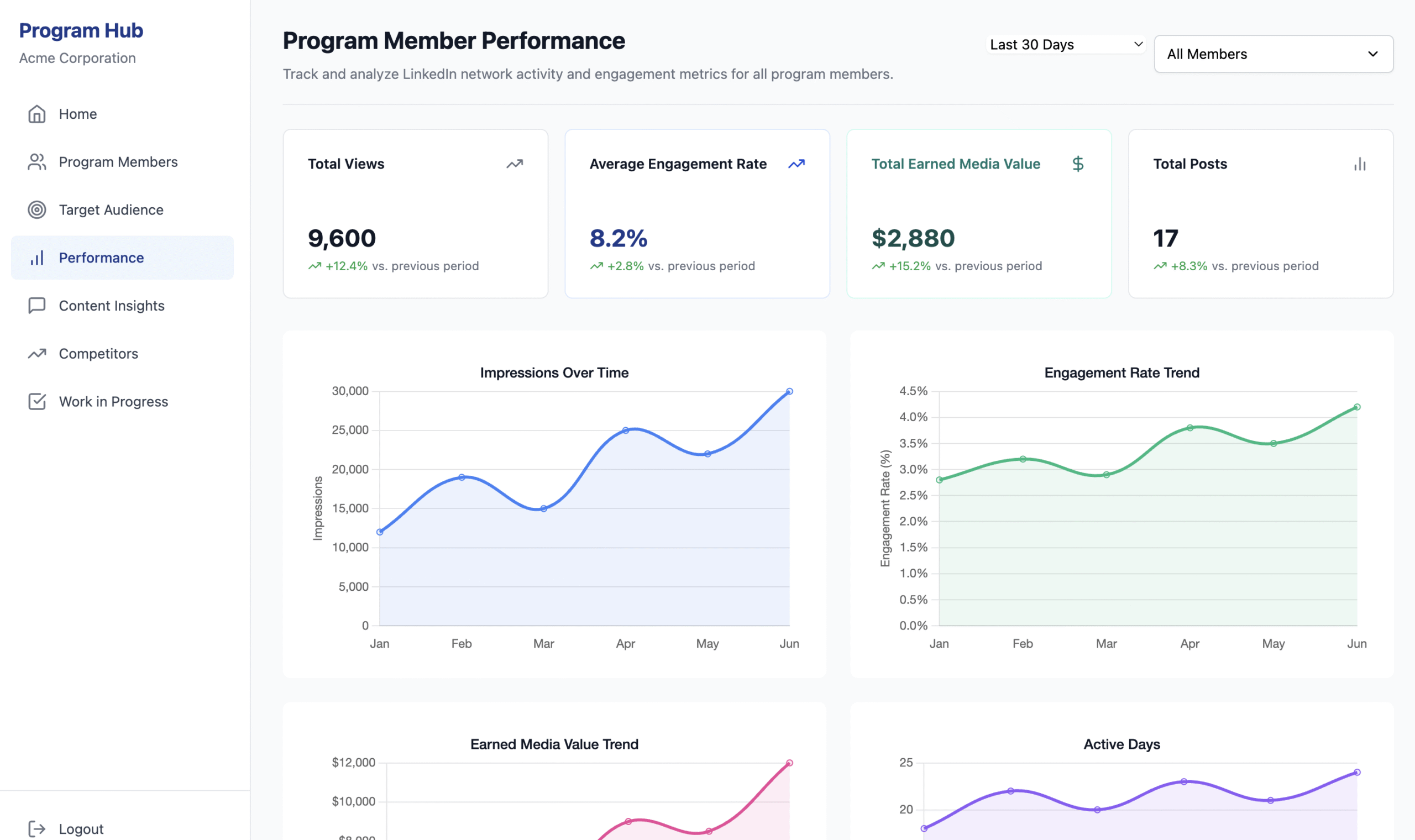Click the Jun point on Engagement Rate chart
This screenshot has width=1415, height=840.
1358,407
